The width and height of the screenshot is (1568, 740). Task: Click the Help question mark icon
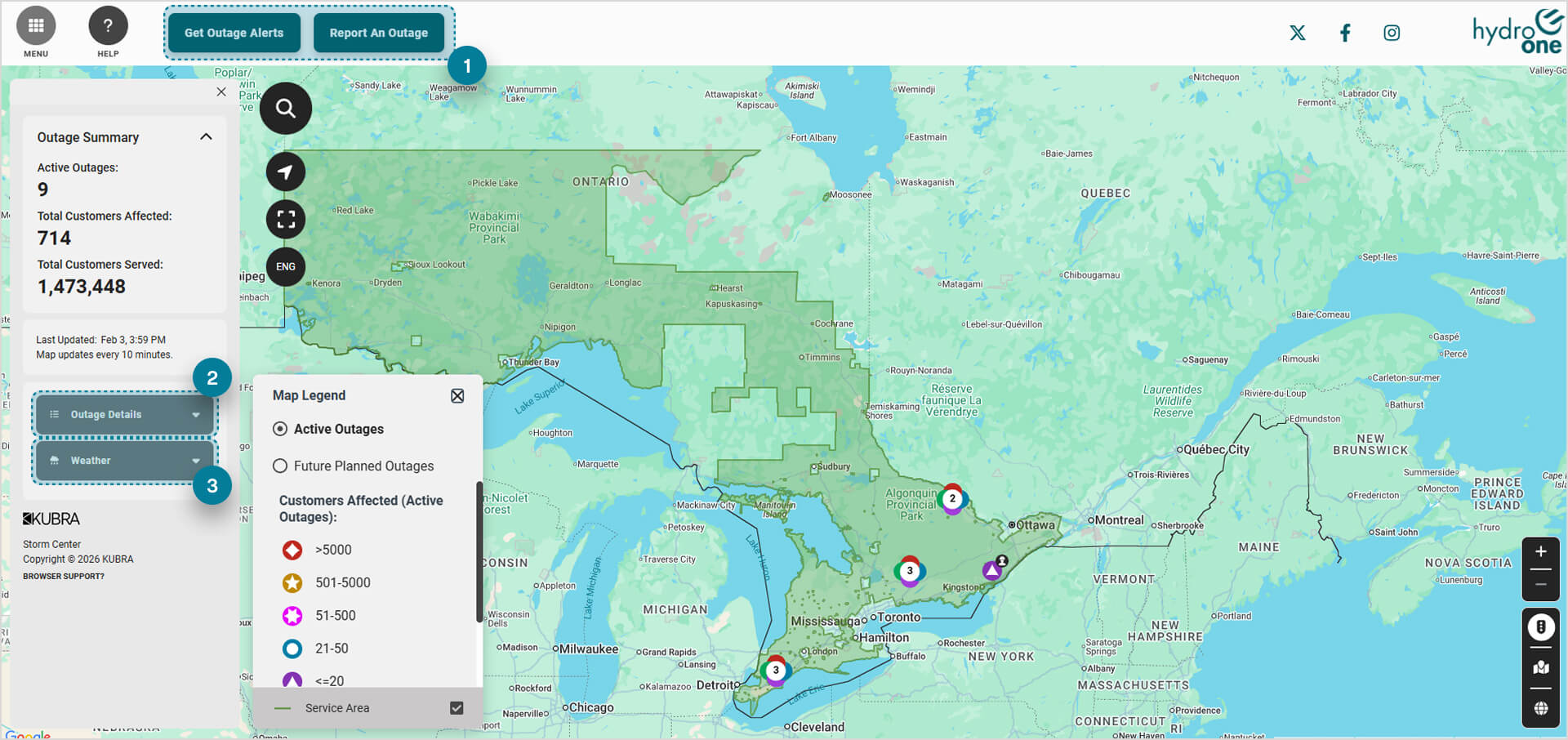point(108,25)
